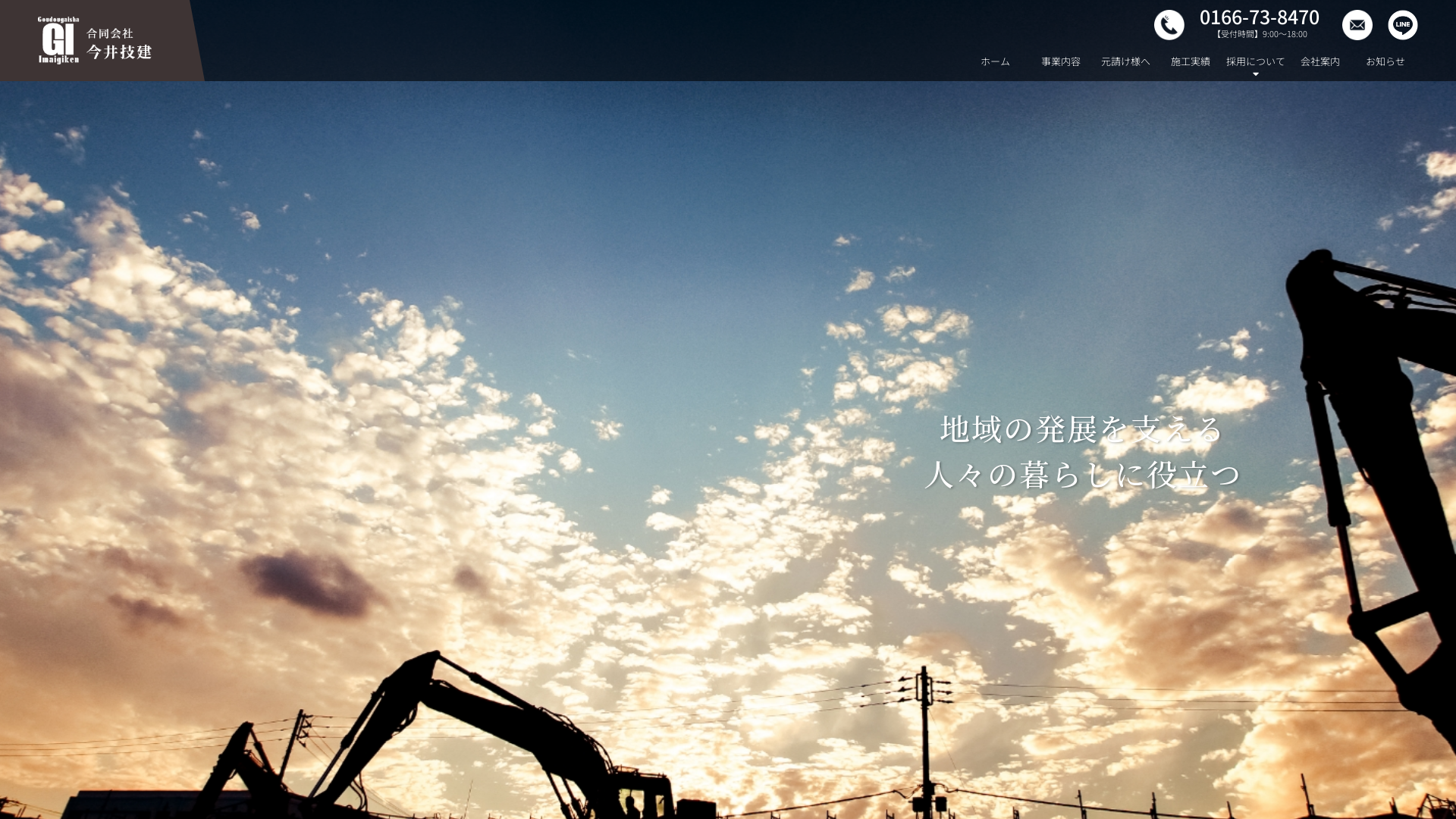Open the email contact envelope icon
Screen dimensions: 1456x819
(x=1357, y=25)
